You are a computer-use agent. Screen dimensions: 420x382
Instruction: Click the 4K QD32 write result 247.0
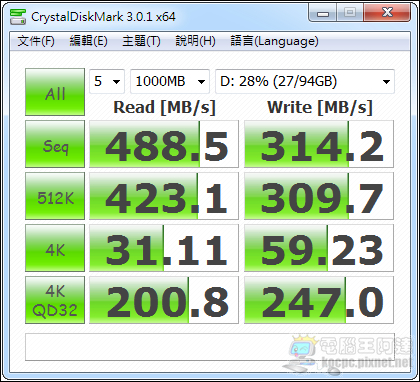tap(319, 300)
